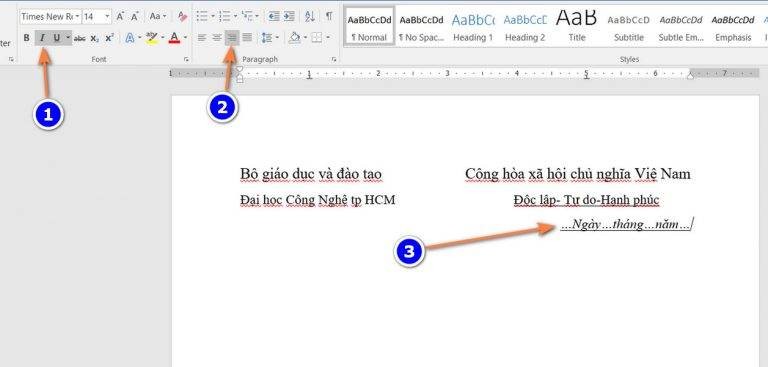This screenshot has height=367, width=768.
Task: Click the Subscript icon
Action: 95,38
